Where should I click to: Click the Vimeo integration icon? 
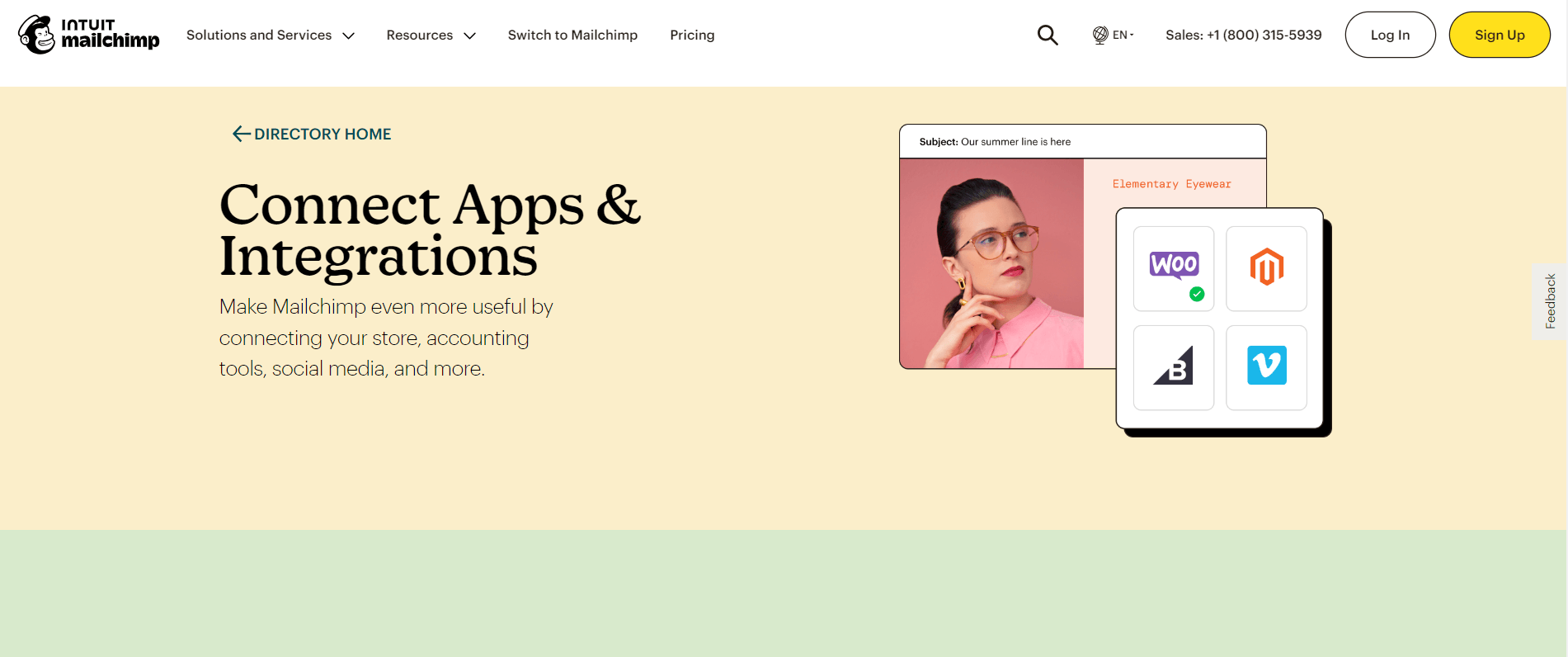pos(1267,365)
